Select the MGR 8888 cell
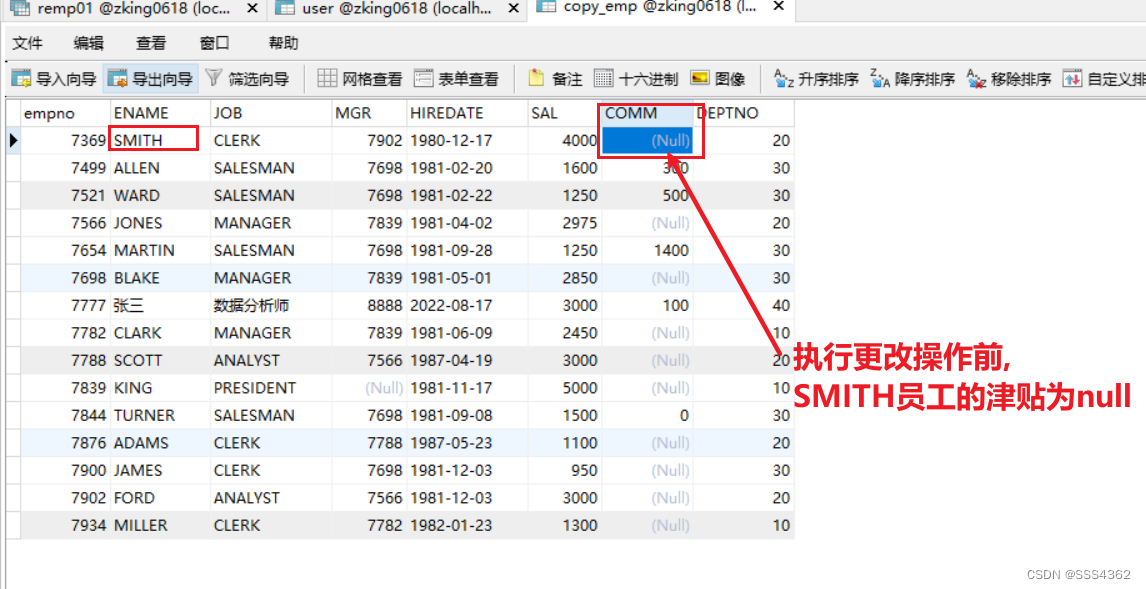This screenshot has width=1146, height=589. (369, 305)
